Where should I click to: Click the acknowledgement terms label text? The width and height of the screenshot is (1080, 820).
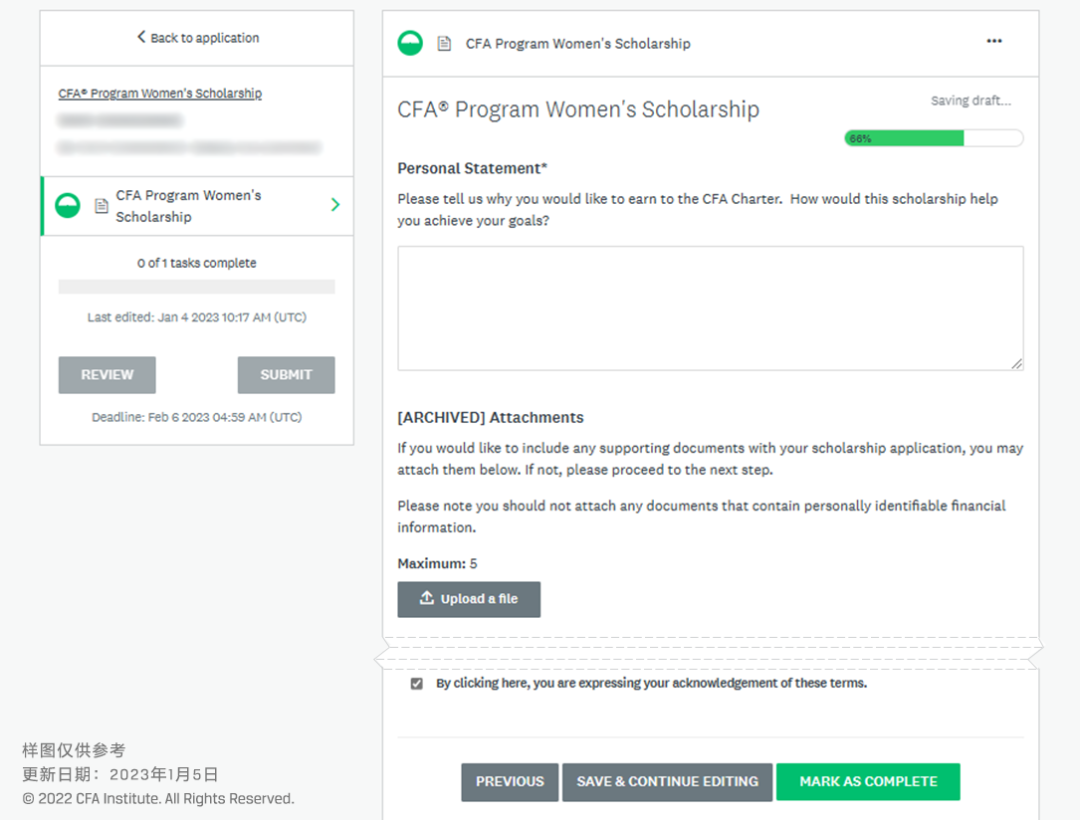651,683
